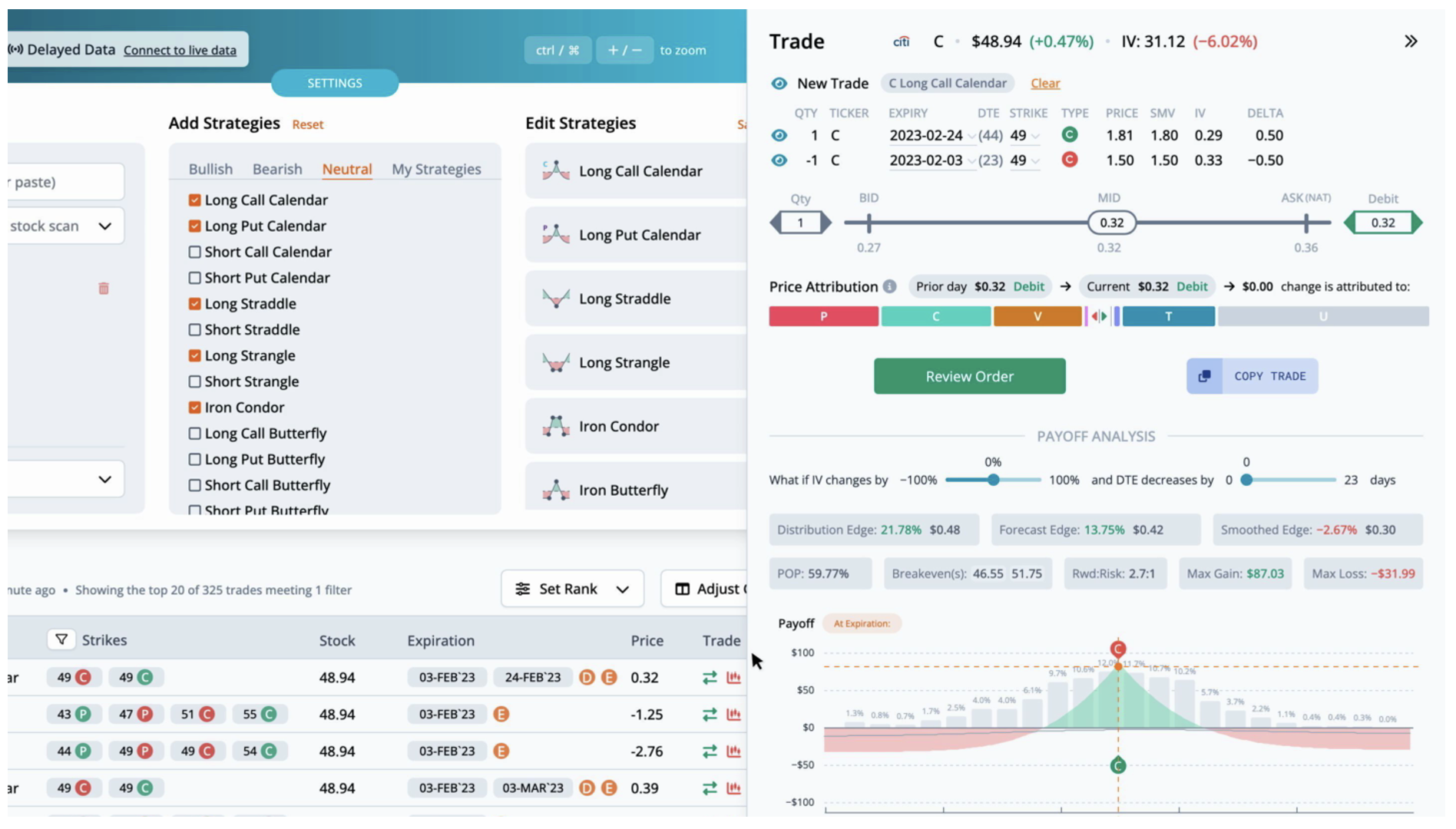
Task: Open the Set Rank dropdown
Action: (x=572, y=589)
